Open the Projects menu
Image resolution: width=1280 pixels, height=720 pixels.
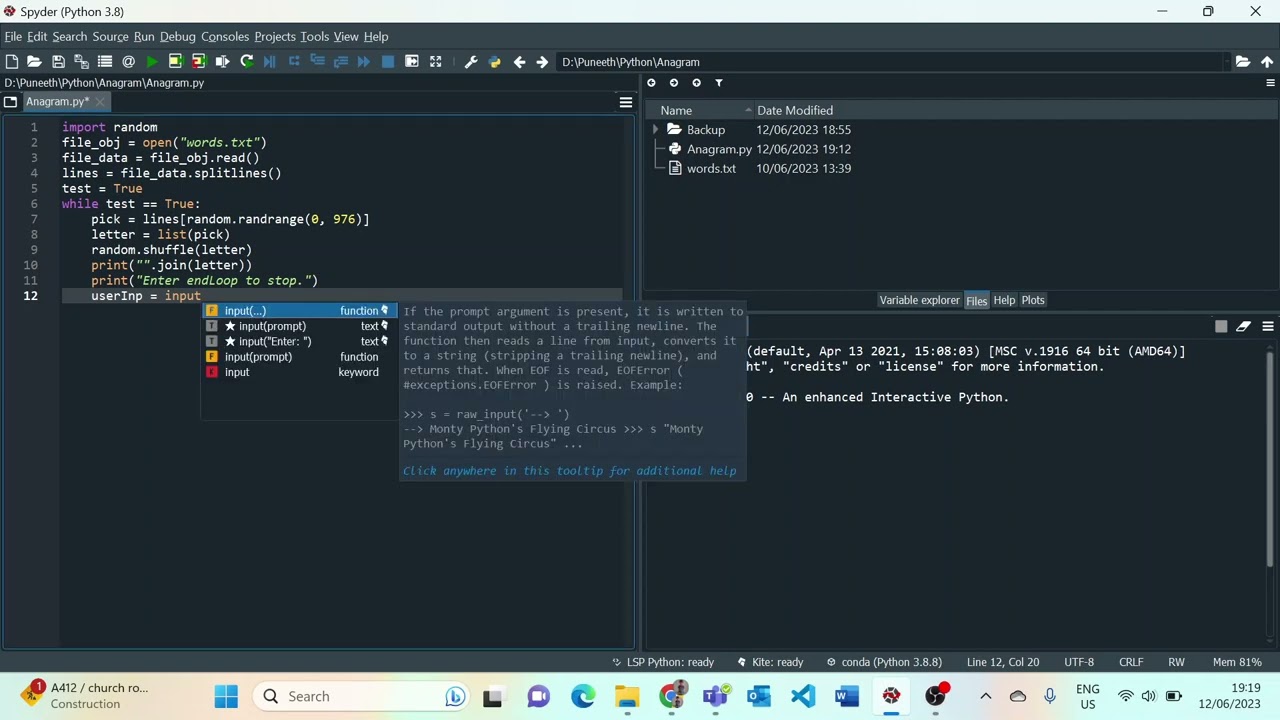(x=275, y=37)
